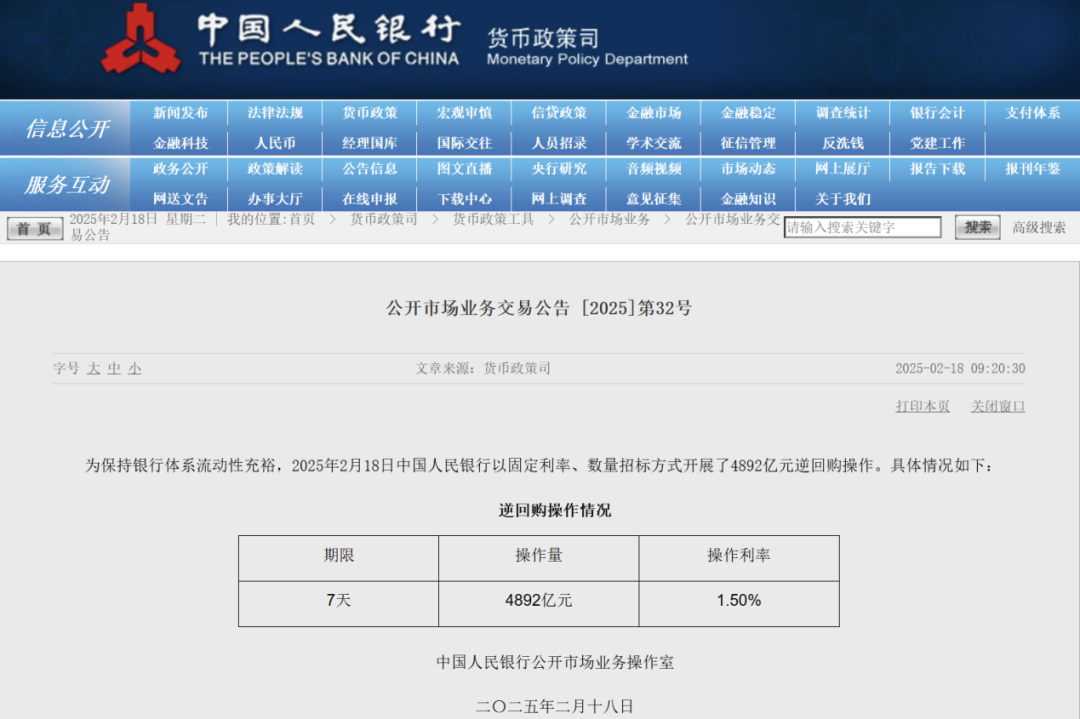Screen dimensions: 1080x719
Task: Go to 央行研究 section
Action: coord(559,169)
